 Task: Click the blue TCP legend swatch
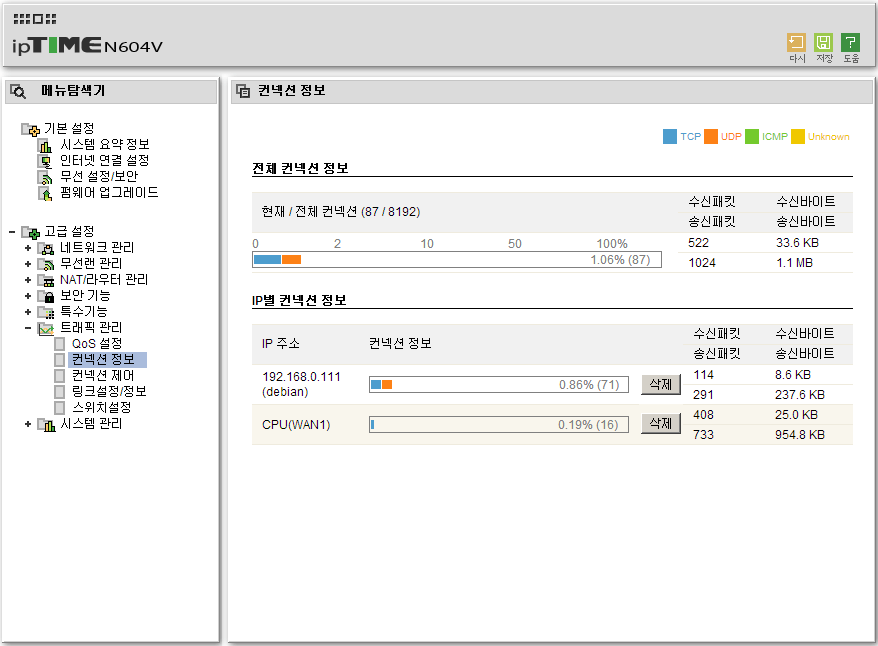click(x=670, y=137)
